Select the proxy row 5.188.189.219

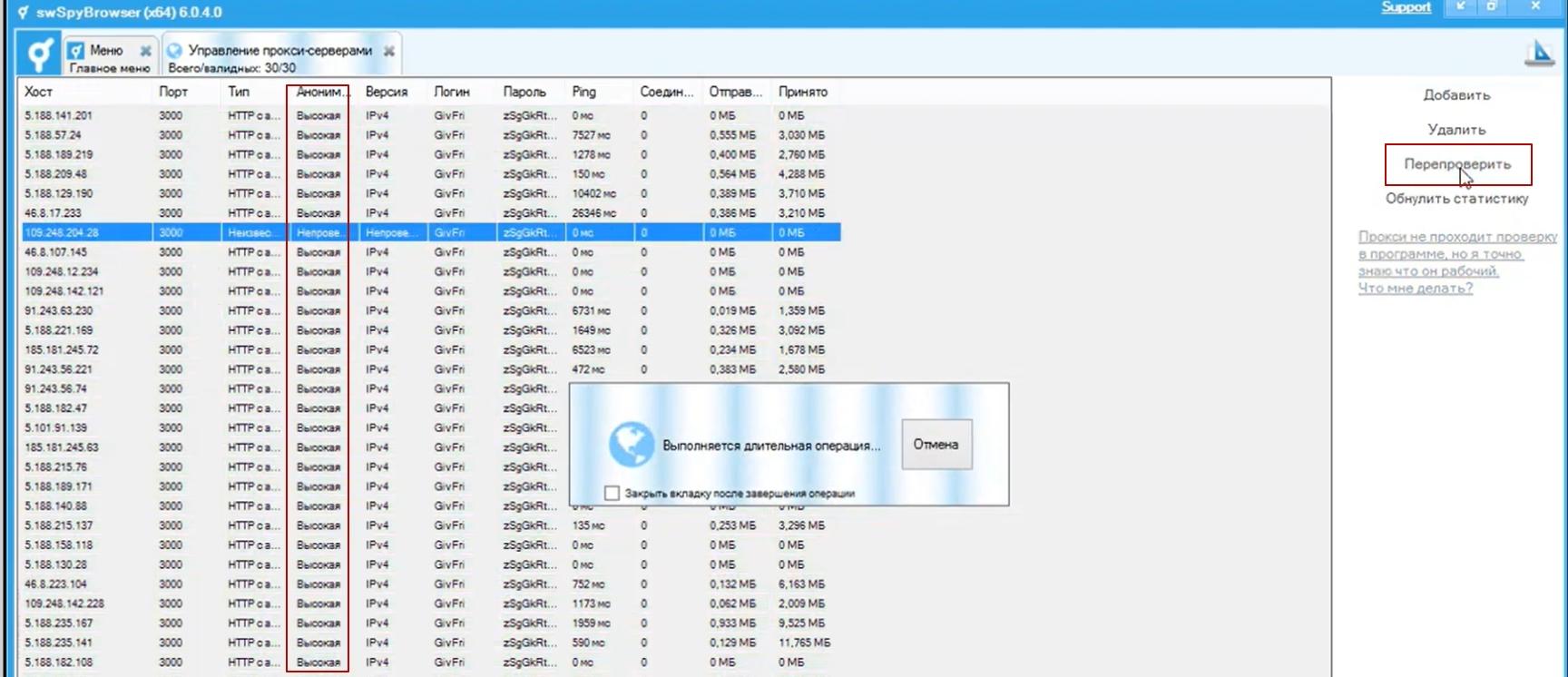431,154
